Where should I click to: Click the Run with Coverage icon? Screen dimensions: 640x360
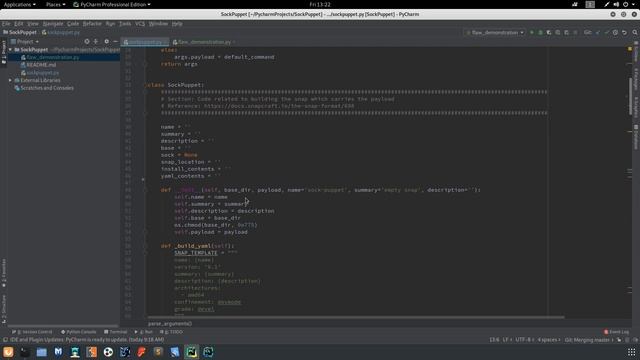pyautogui.click(x=549, y=32)
